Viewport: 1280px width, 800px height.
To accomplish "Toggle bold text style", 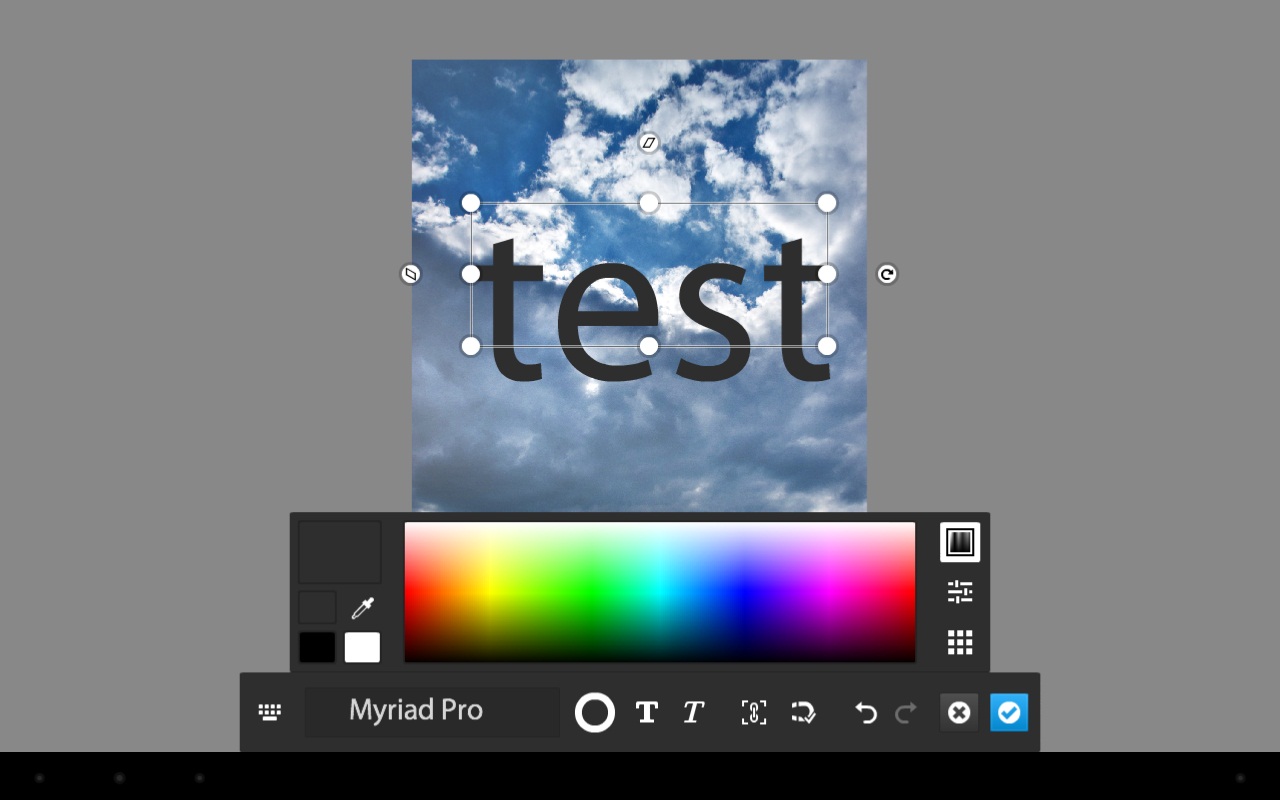I will [x=646, y=712].
